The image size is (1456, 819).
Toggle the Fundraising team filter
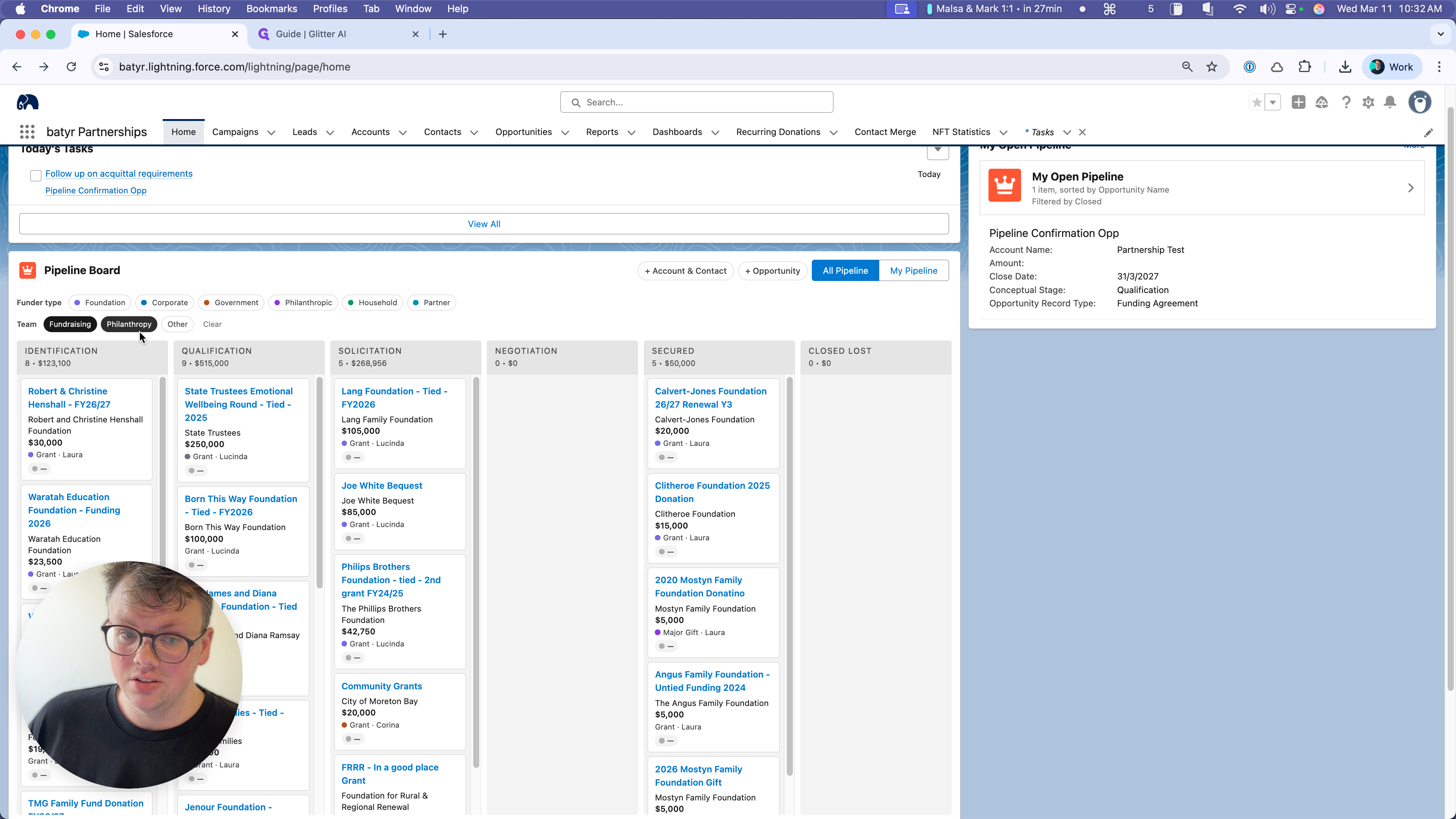tap(70, 324)
